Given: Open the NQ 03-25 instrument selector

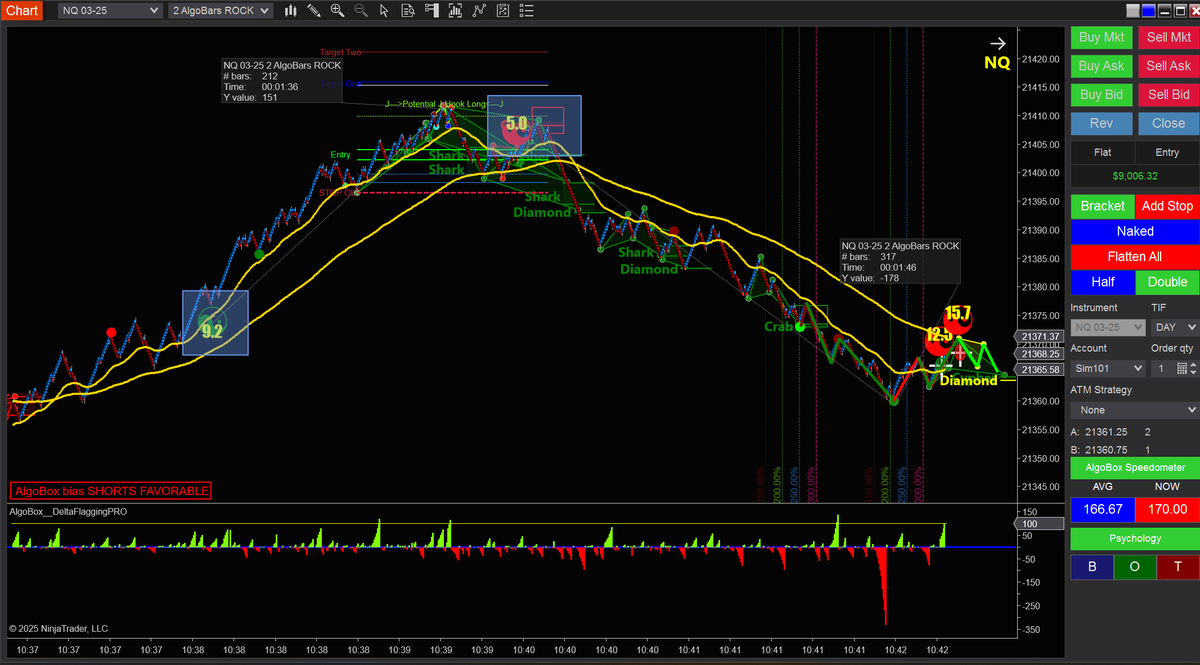Looking at the screenshot, I should (x=110, y=11).
